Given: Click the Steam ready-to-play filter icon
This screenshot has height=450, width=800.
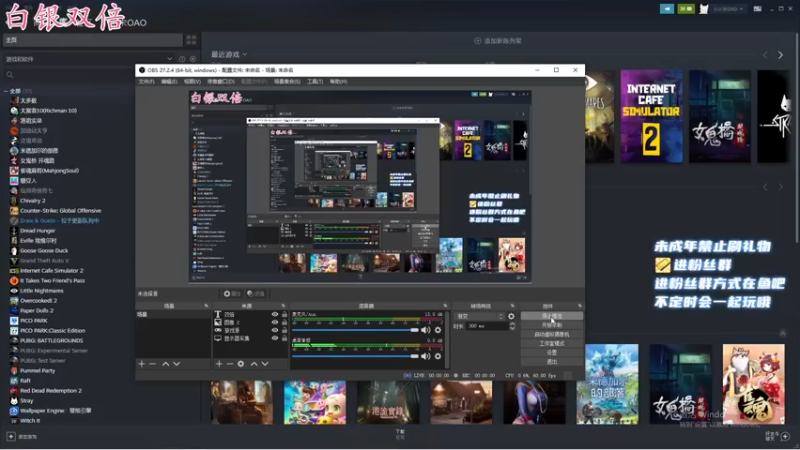Looking at the screenshot, I should [x=193, y=59].
